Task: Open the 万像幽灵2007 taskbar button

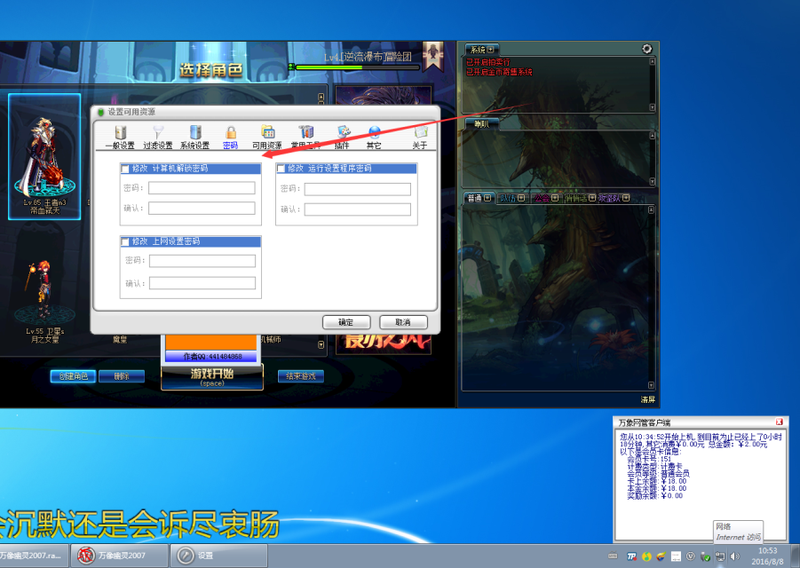Action: click(x=119, y=555)
